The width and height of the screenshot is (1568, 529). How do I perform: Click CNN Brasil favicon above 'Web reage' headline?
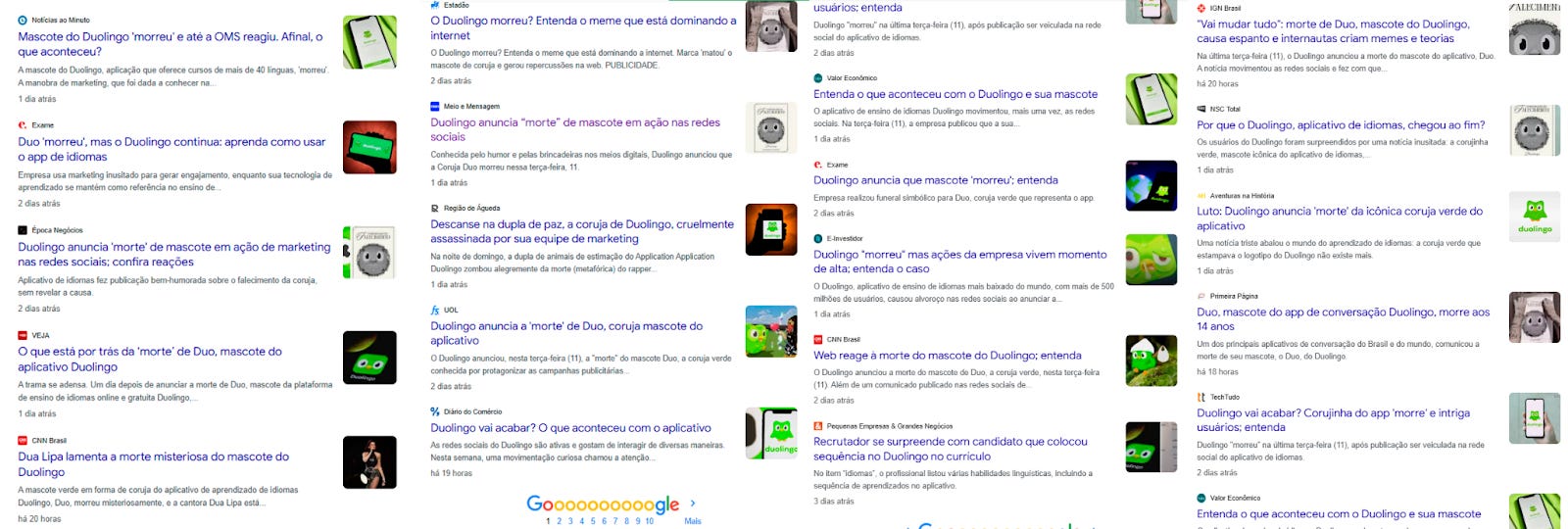click(x=818, y=339)
